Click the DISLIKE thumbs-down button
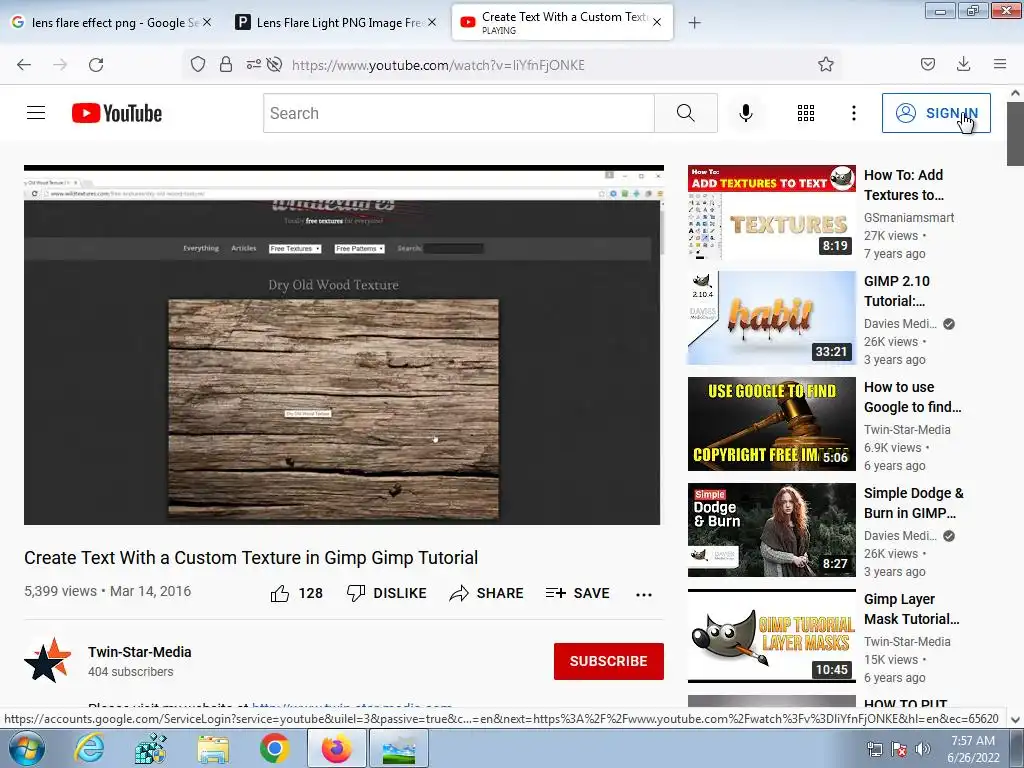1024x768 pixels. pos(387,593)
